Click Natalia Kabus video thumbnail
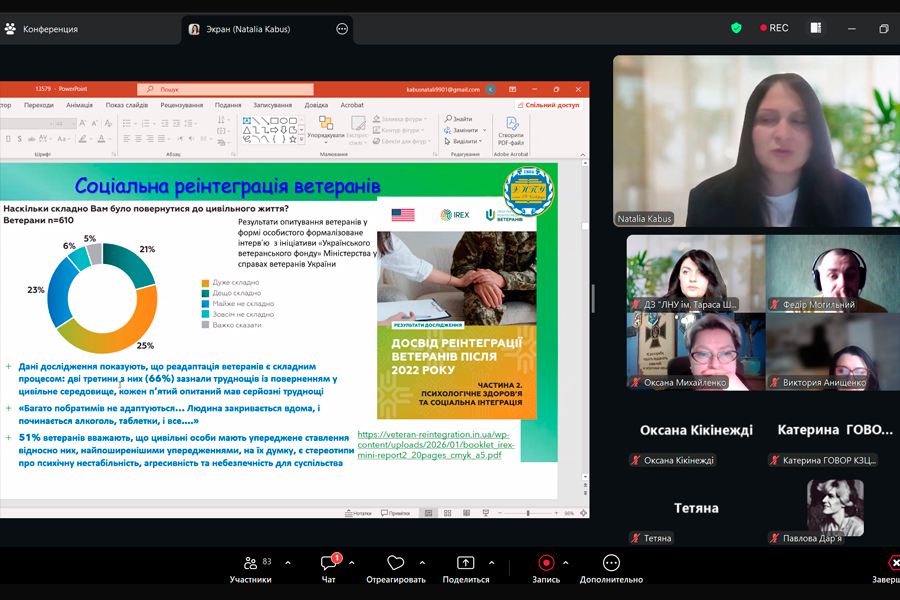 tap(757, 141)
